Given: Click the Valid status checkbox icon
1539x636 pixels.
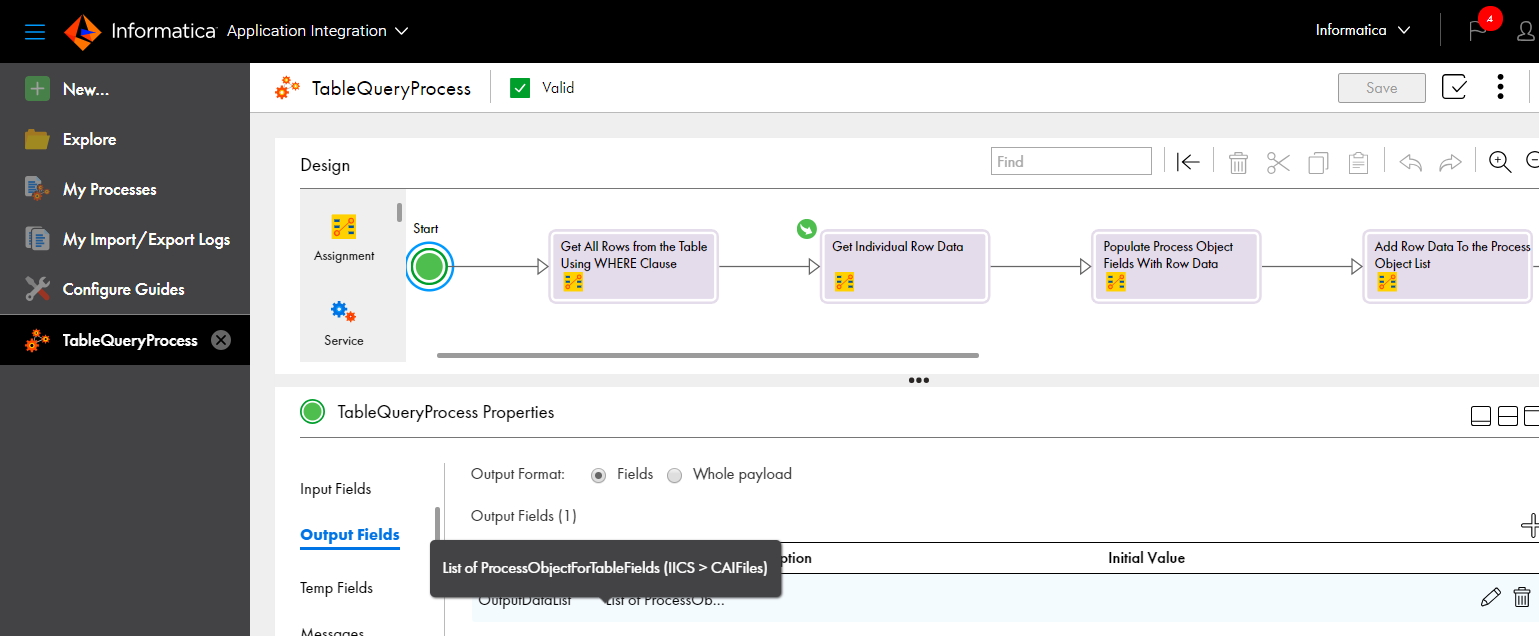Looking at the screenshot, I should coord(520,88).
